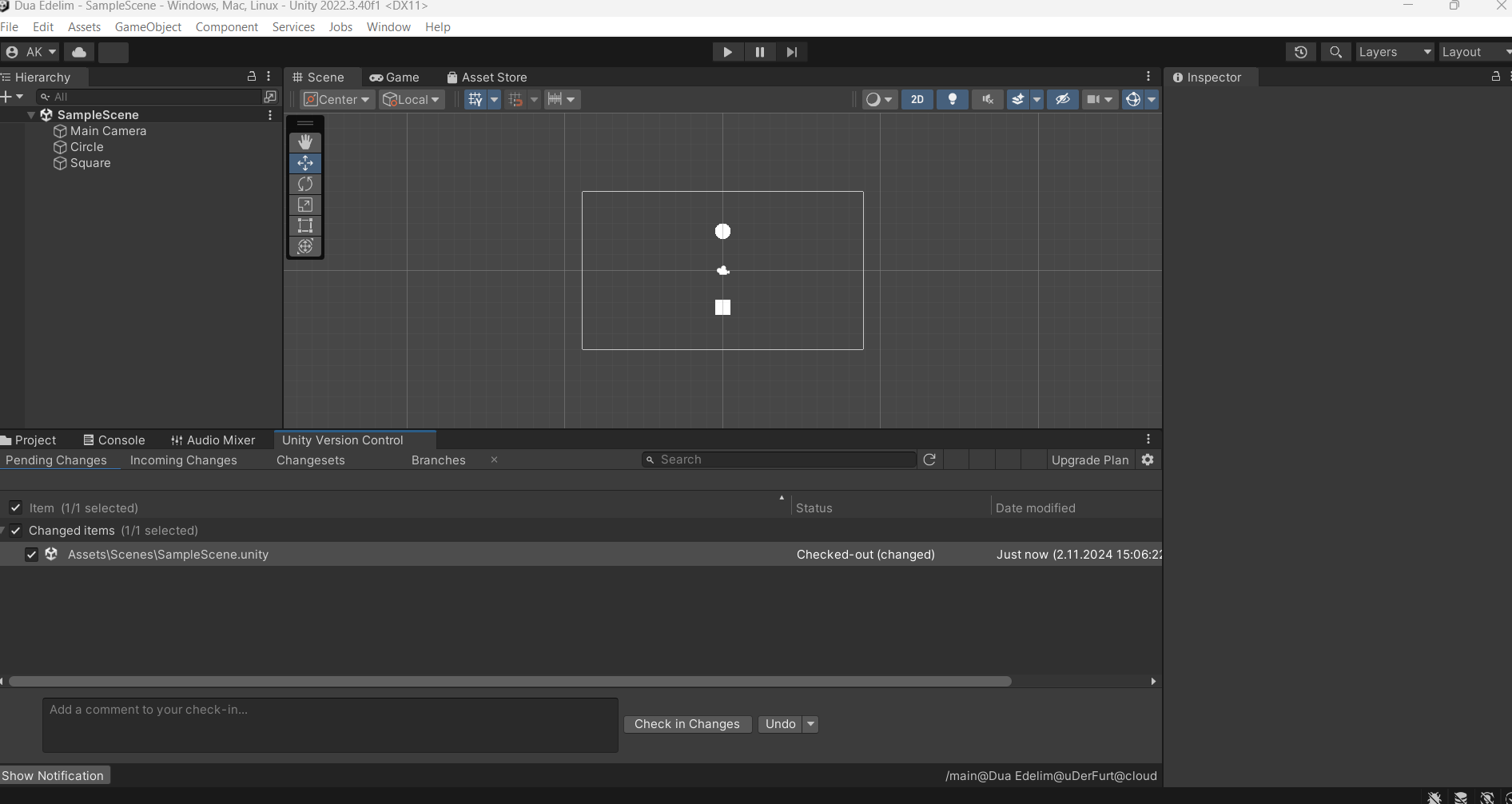Toggle scene audio mute
Viewport: 1512px width, 804px height.
(988, 99)
